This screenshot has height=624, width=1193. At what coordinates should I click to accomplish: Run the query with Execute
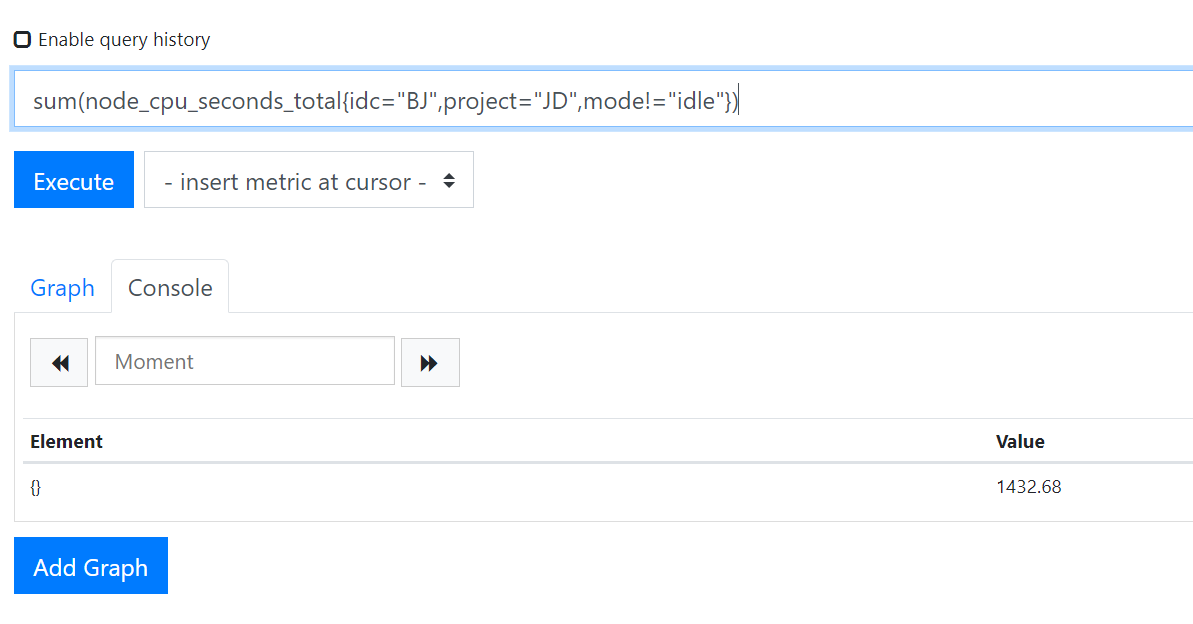pos(74,180)
